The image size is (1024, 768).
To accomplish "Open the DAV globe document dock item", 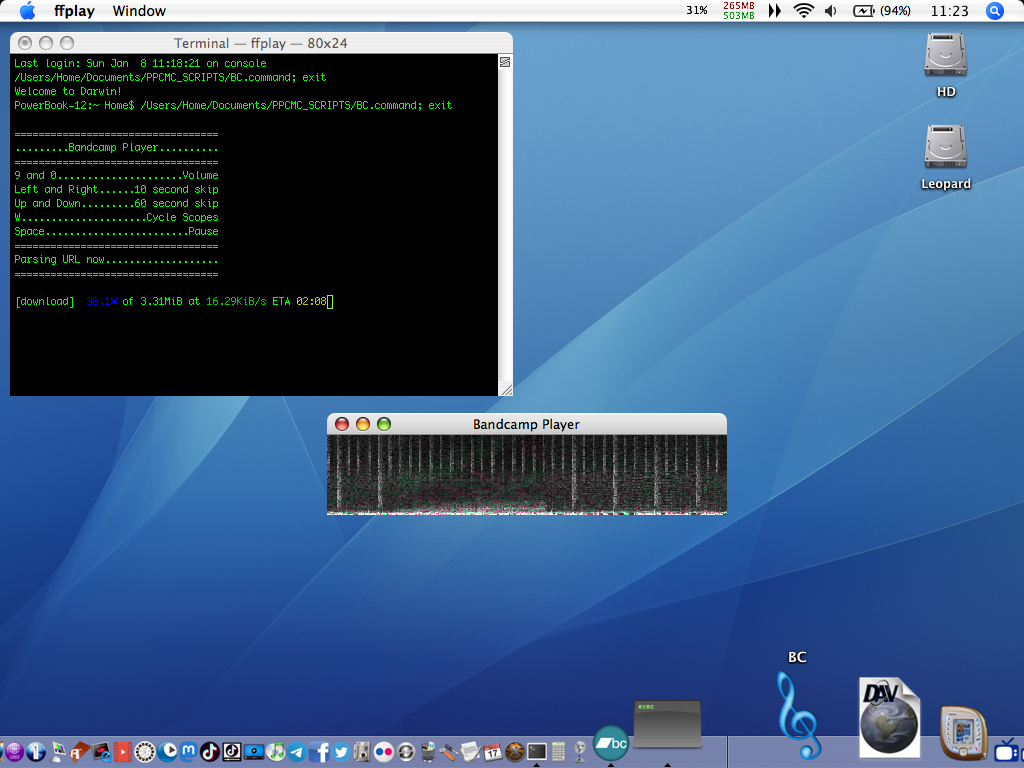I will pos(889,718).
